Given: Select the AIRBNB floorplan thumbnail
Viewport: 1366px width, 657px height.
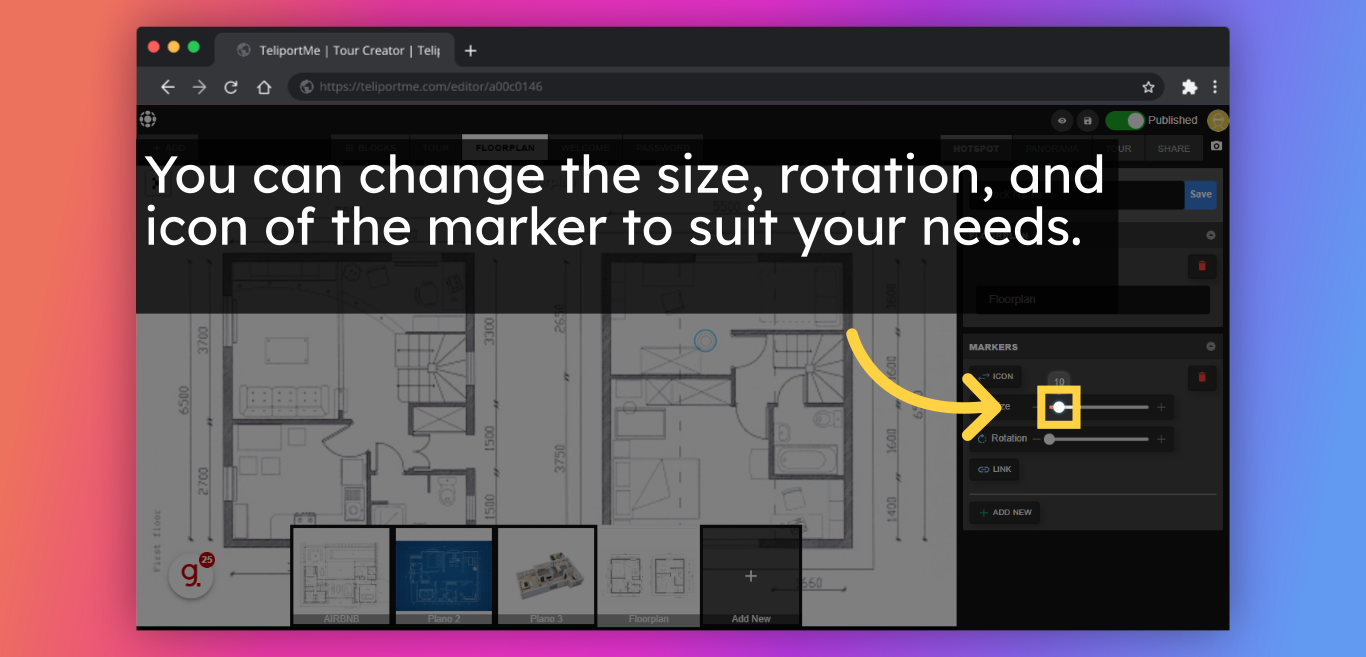Looking at the screenshot, I should pyautogui.click(x=341, y=577).
